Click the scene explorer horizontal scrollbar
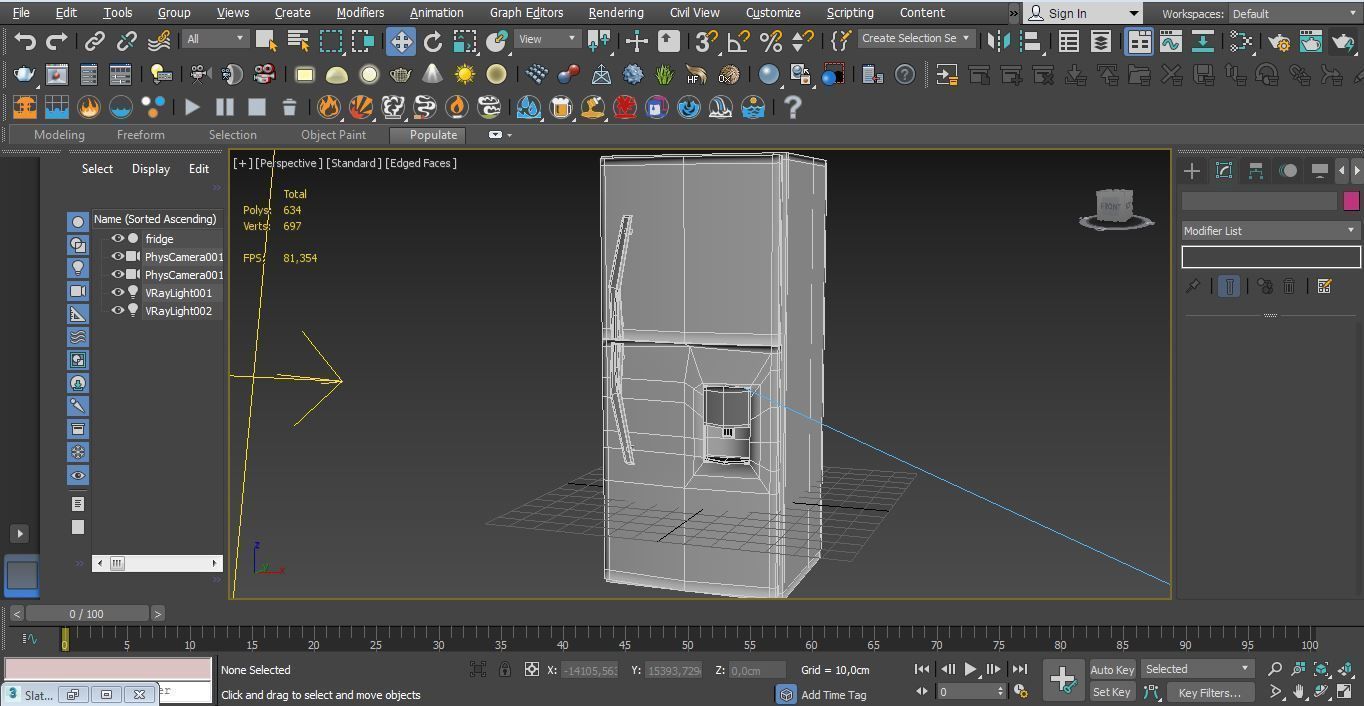Image resolution: width=1364 pixels, height=706 pixels. point(156,563)
